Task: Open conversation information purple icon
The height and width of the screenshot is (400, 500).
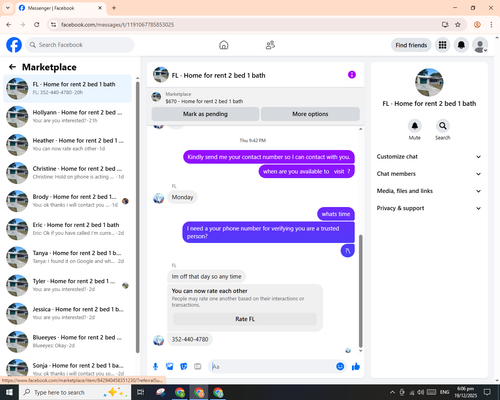Action: pyautogui.click(x=352, y=75)
